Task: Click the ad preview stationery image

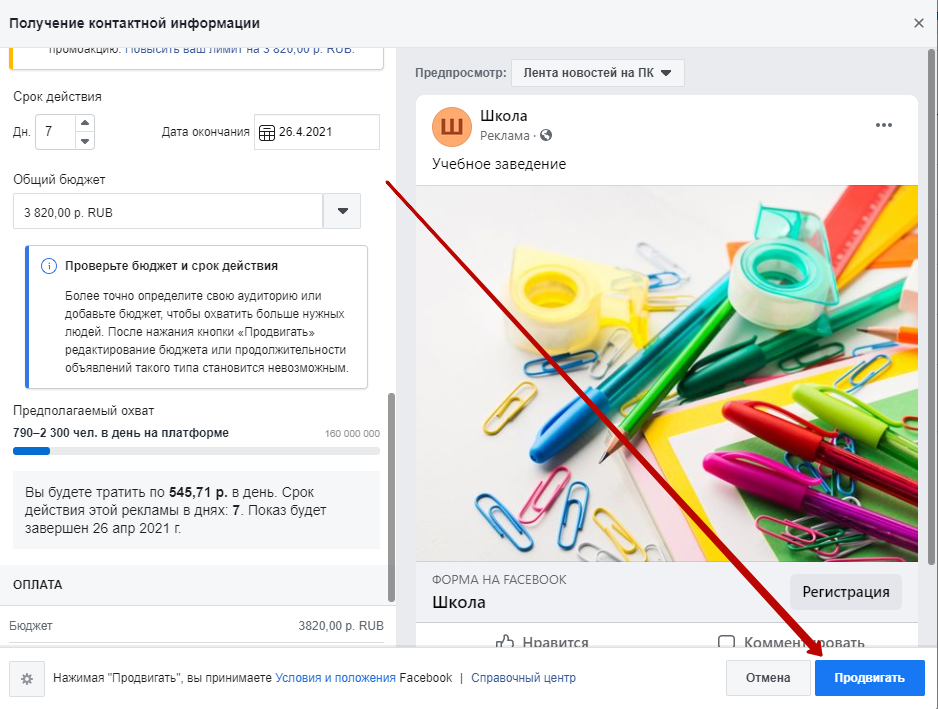Action: 666,373
